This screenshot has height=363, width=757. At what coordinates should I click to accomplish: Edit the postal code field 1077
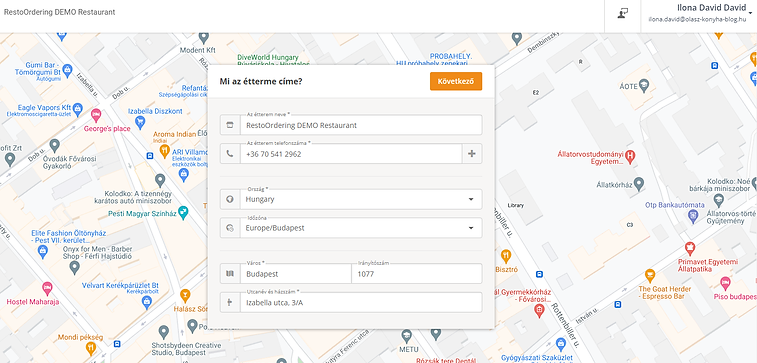point(417,274)
